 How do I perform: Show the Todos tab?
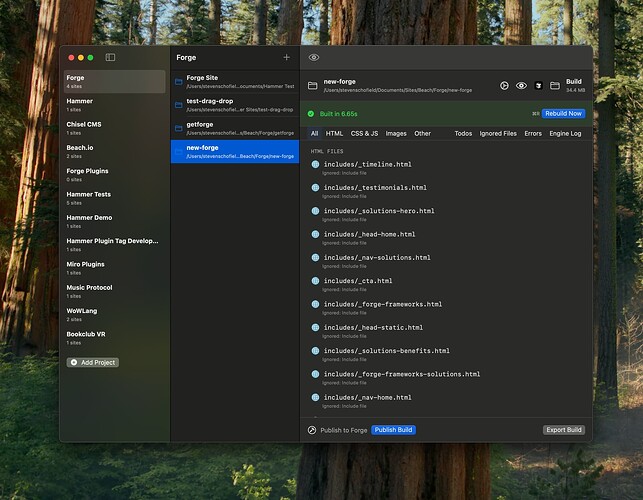463,134
